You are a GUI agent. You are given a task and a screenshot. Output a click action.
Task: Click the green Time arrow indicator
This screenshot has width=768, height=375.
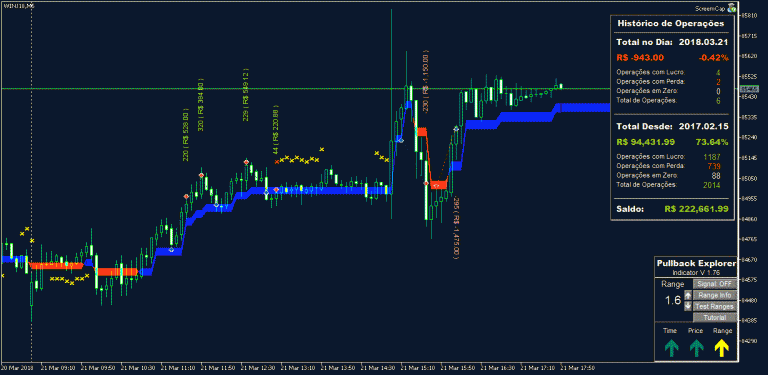point(672,348)
